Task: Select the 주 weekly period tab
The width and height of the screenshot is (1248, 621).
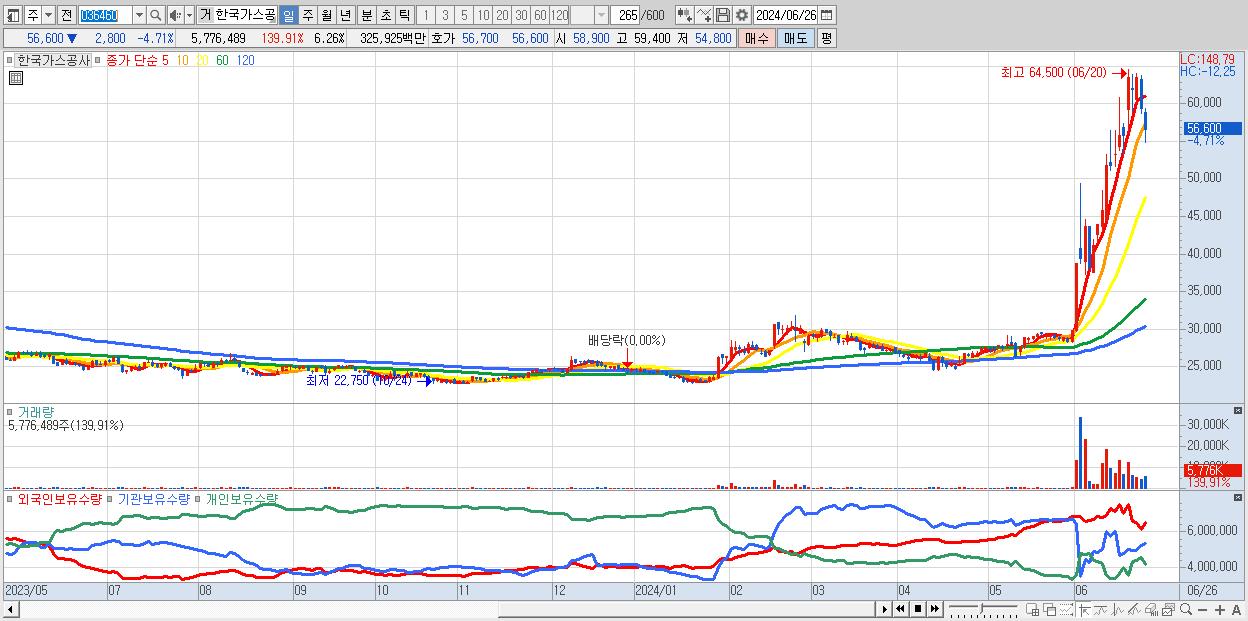Action: click(307, 15)
